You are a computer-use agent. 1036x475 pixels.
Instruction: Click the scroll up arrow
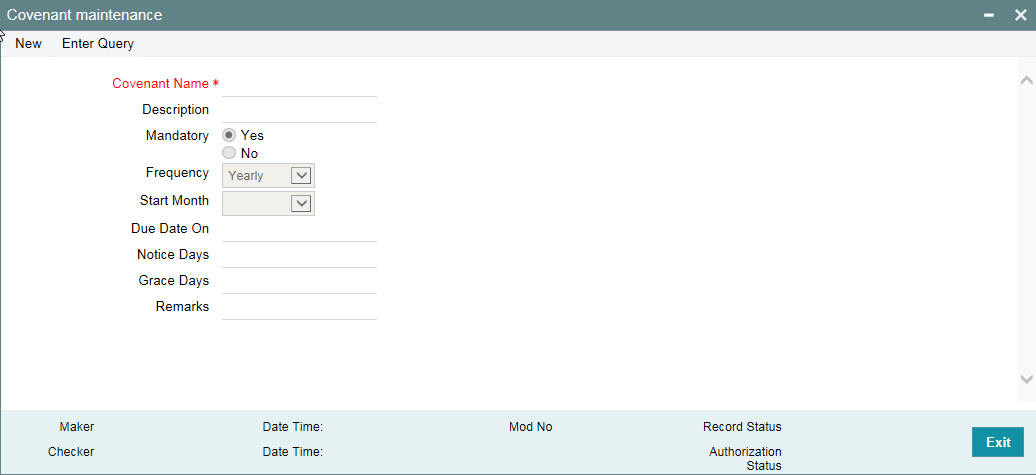pos(1026,81)
